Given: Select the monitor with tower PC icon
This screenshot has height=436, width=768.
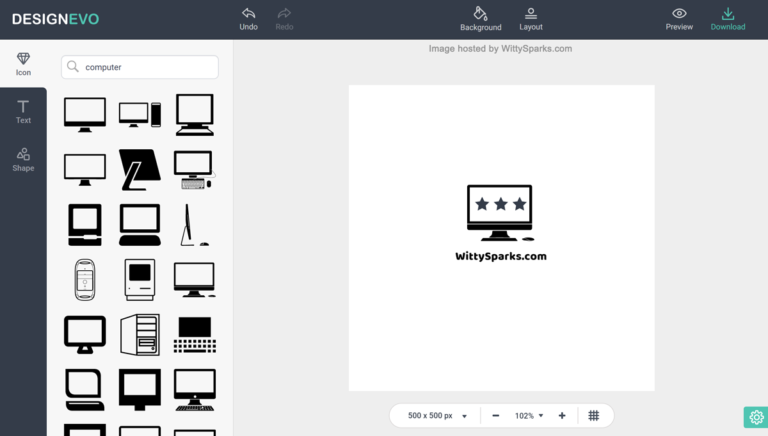Looking at the screenshot, I should [x=140, y=115].
